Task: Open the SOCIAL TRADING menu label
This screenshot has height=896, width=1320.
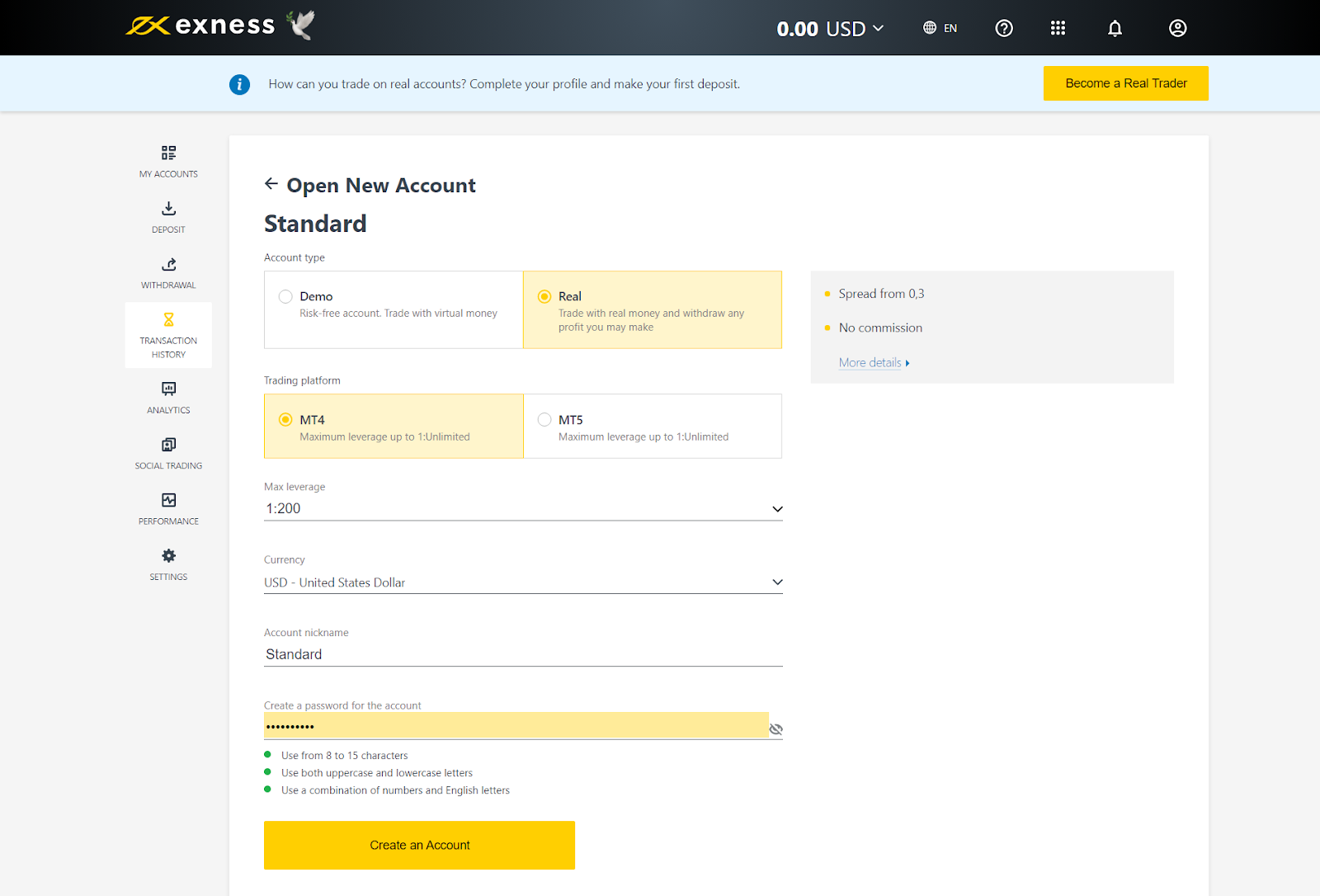Action: pos(168,466)
